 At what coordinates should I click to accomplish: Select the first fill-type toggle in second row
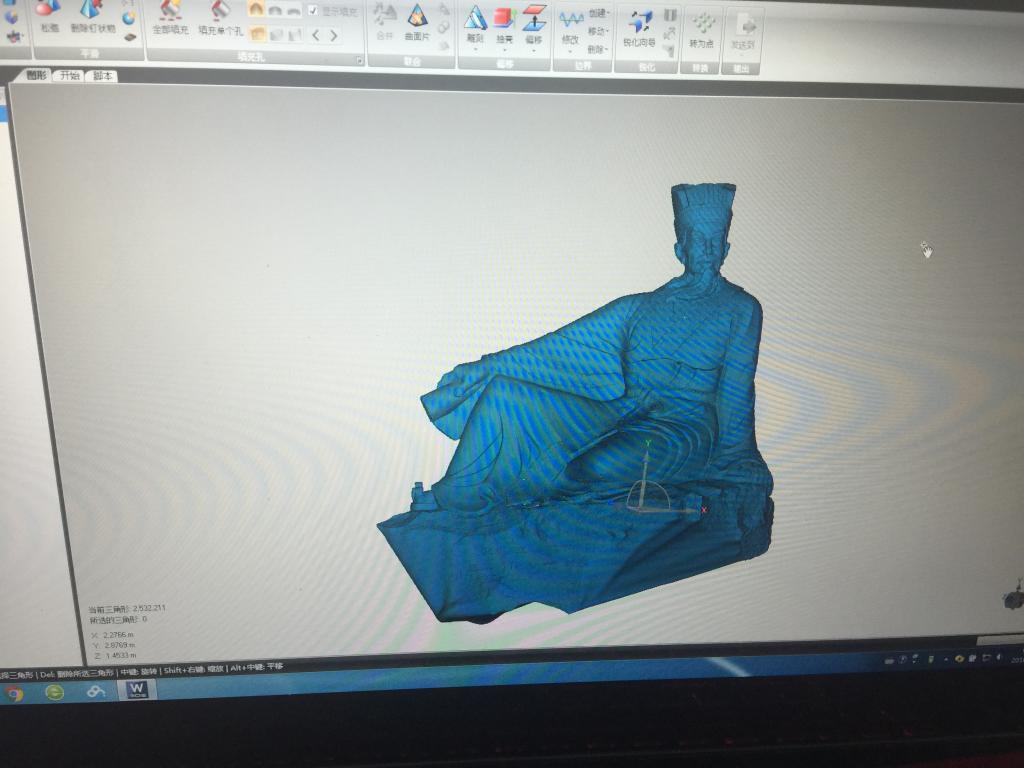click(x=257, y=34)
